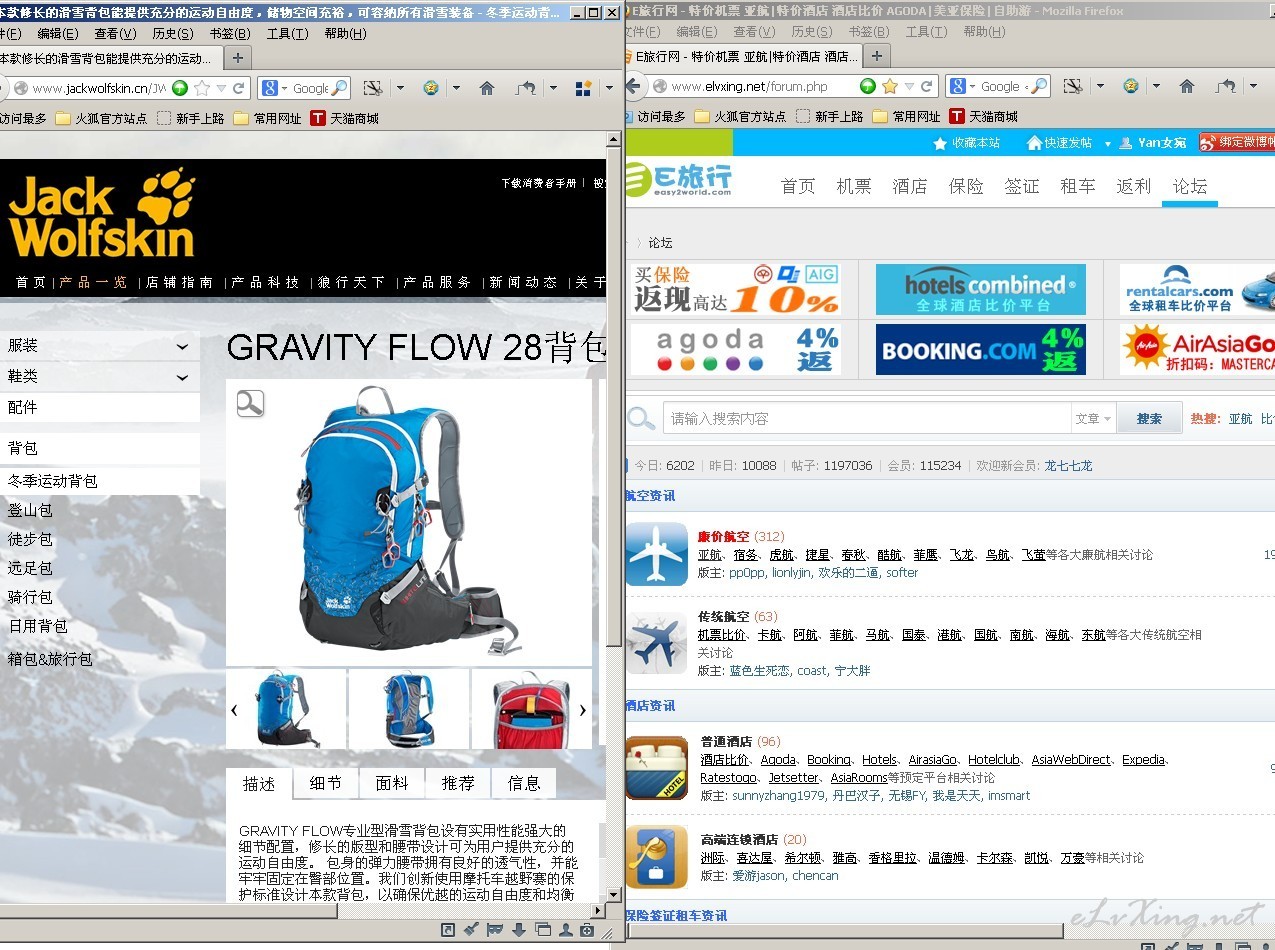Open the 登山包 category link
The width and height of the screenshot is (1275, 950).
pyautogui.click(x=30, y=510)
